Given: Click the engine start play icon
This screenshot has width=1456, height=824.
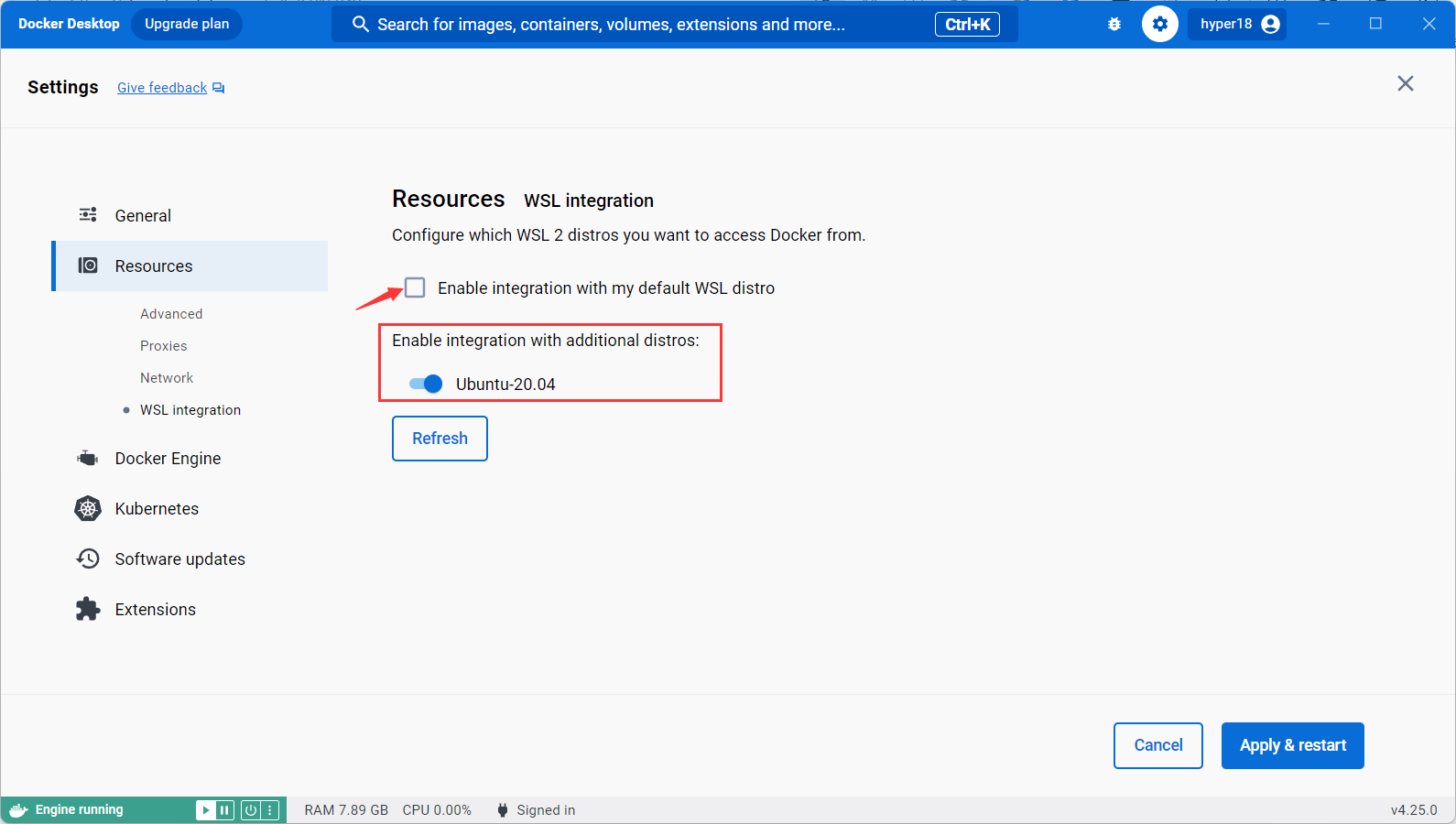Looking at the screenshot, I should (206, 810).
